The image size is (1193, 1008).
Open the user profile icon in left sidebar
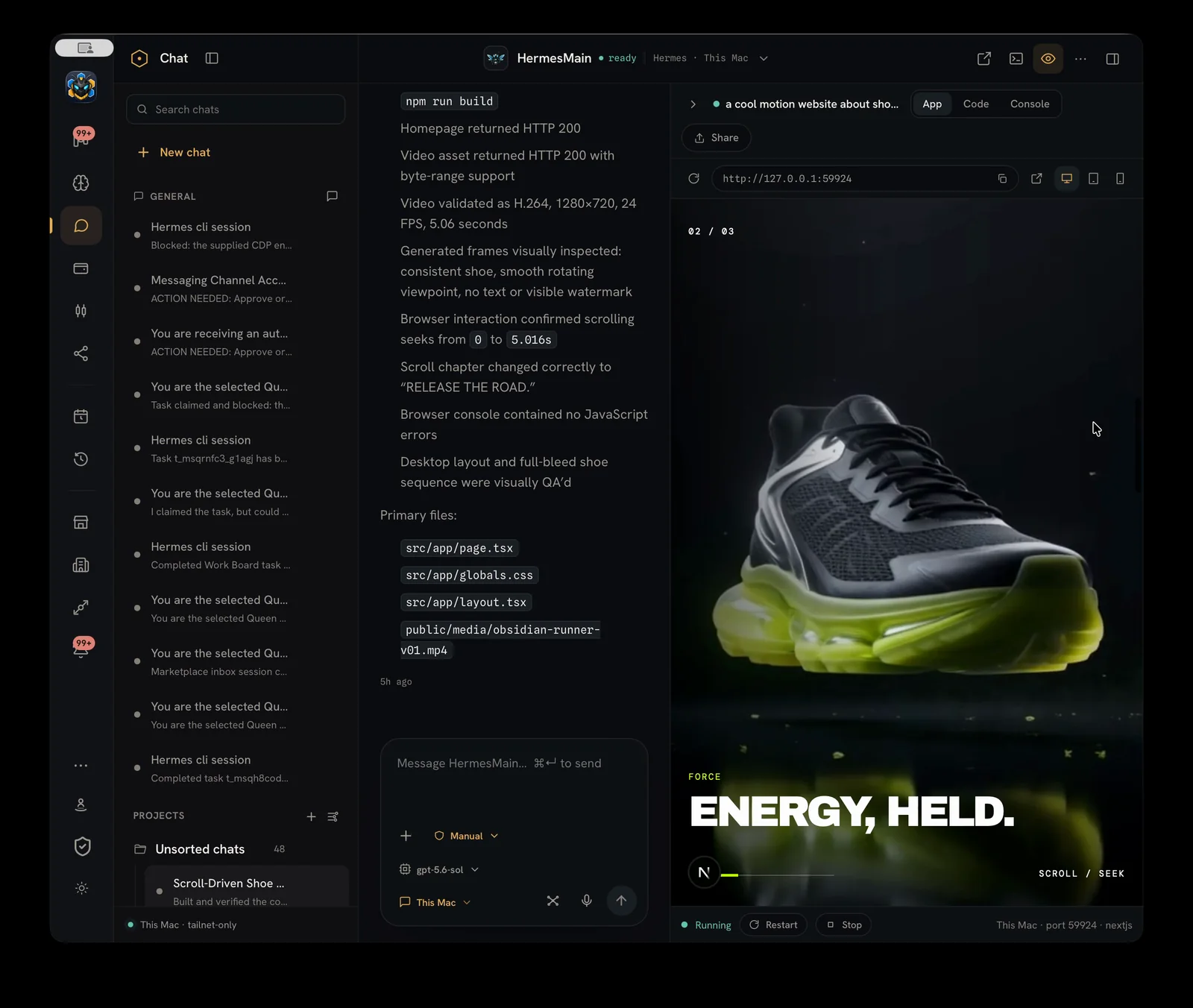81,804
